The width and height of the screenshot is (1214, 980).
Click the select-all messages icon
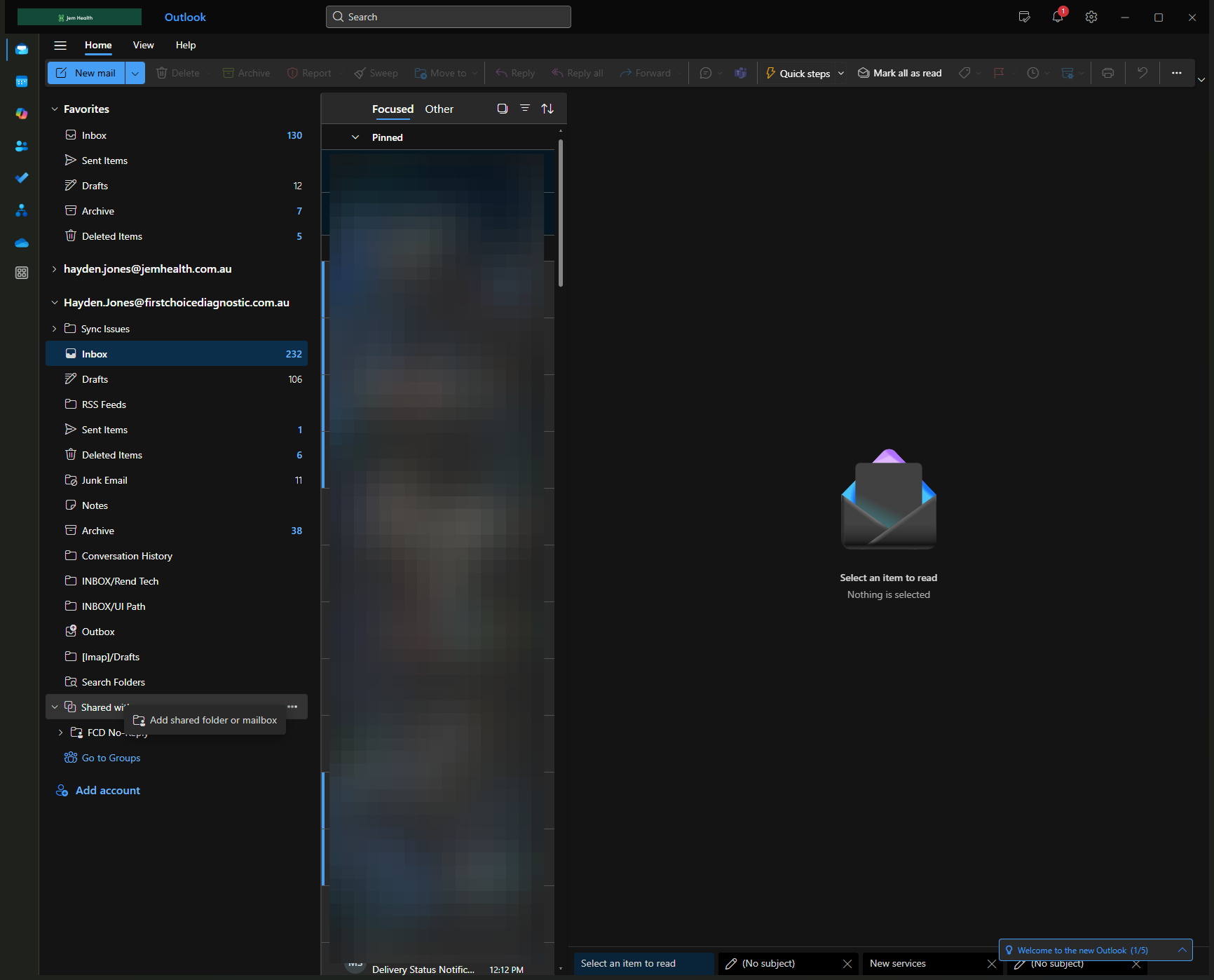503,109
